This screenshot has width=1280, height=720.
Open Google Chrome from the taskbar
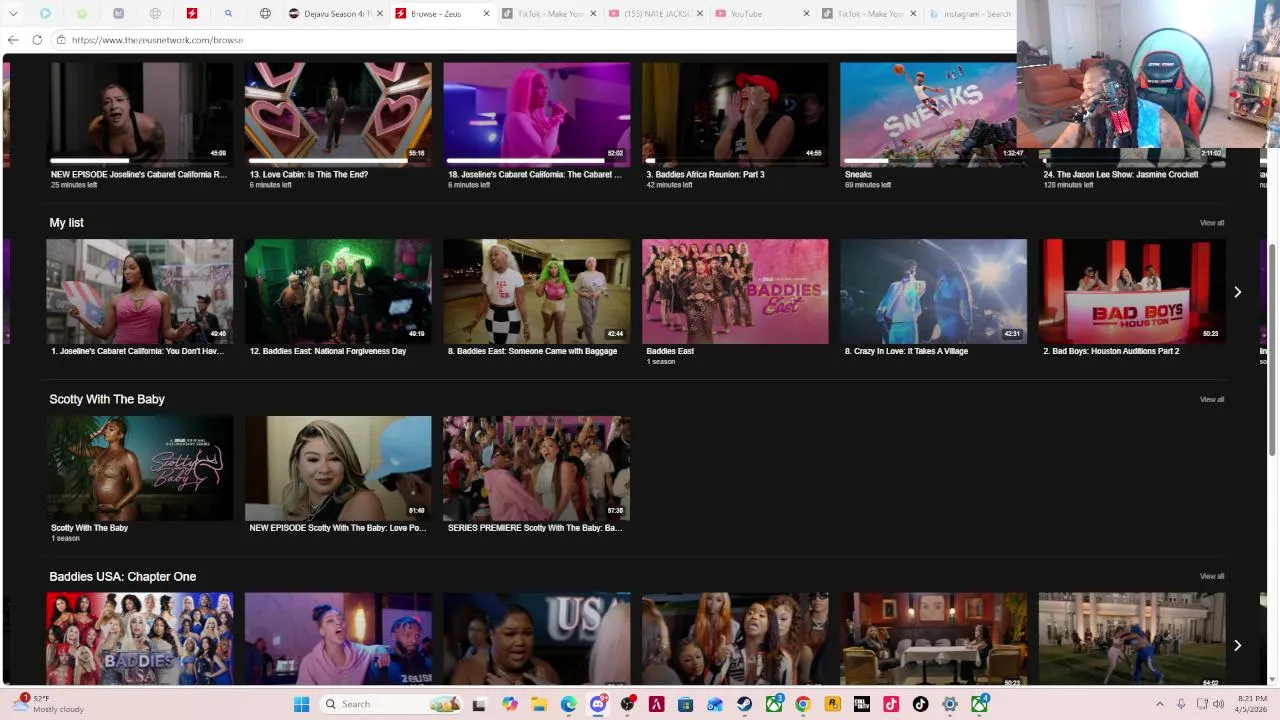click(802, 704)
